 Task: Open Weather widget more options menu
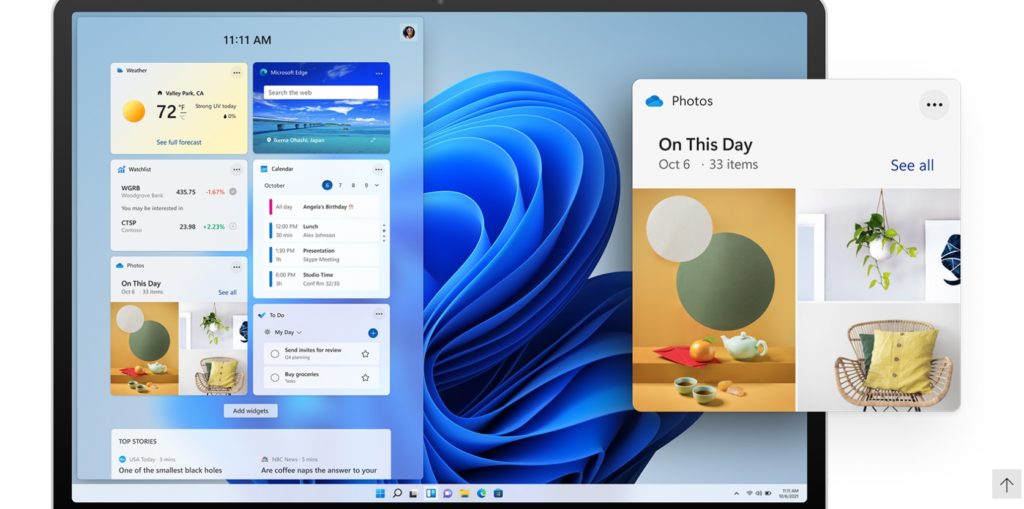(236, 73)
